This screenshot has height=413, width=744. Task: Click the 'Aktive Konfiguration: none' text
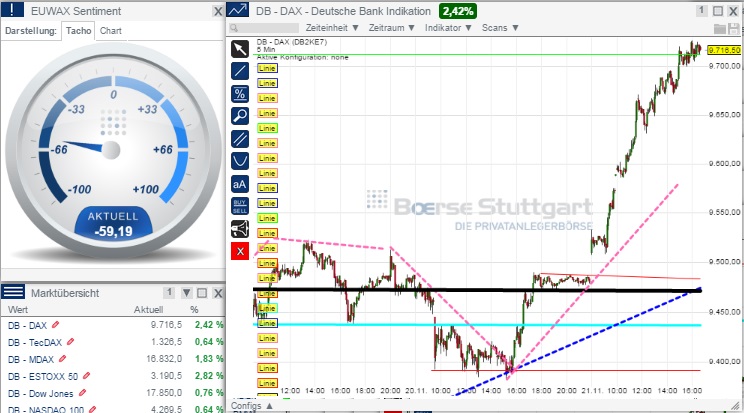[303, 57]
